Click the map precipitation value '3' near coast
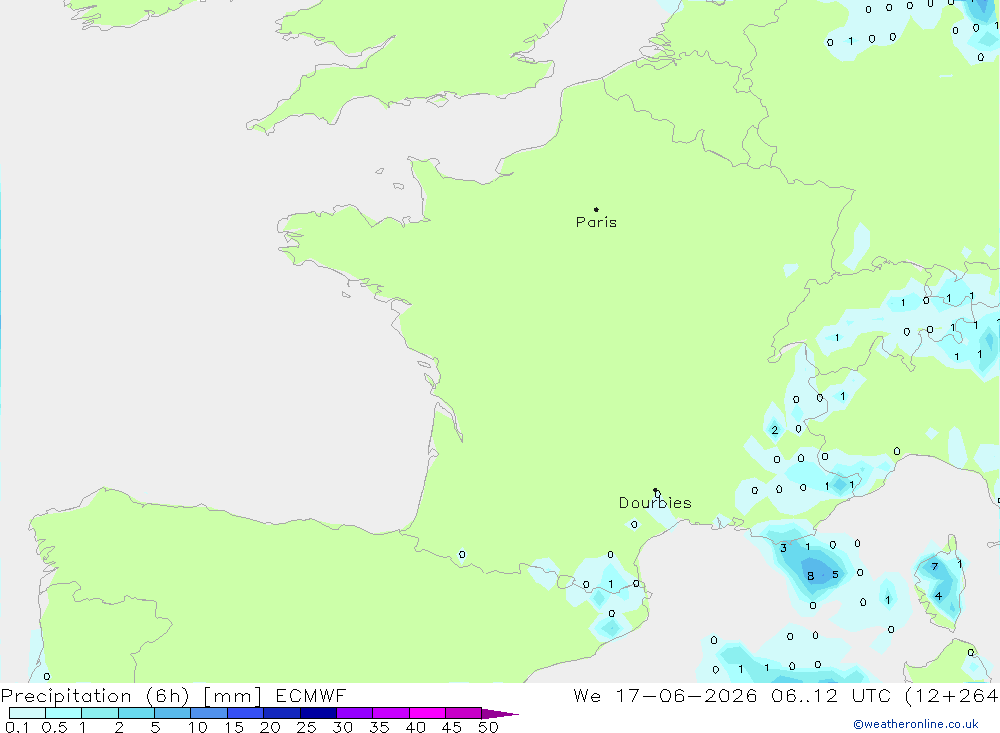The image size is (1000, 733). tap(783, 548)
